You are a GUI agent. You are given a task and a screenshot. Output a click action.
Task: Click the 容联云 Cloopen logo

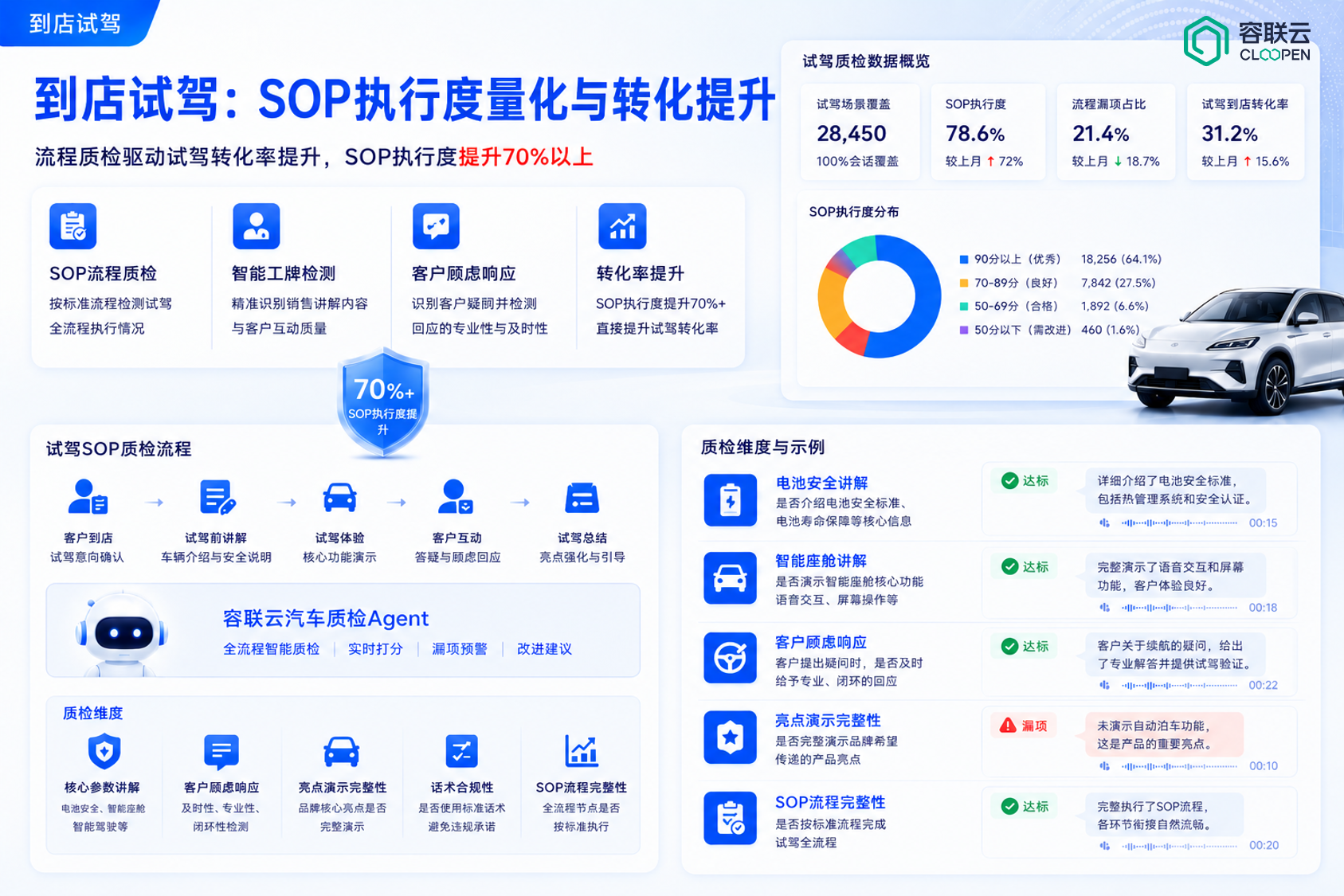pyautogui.click(x=1247, y=41)
